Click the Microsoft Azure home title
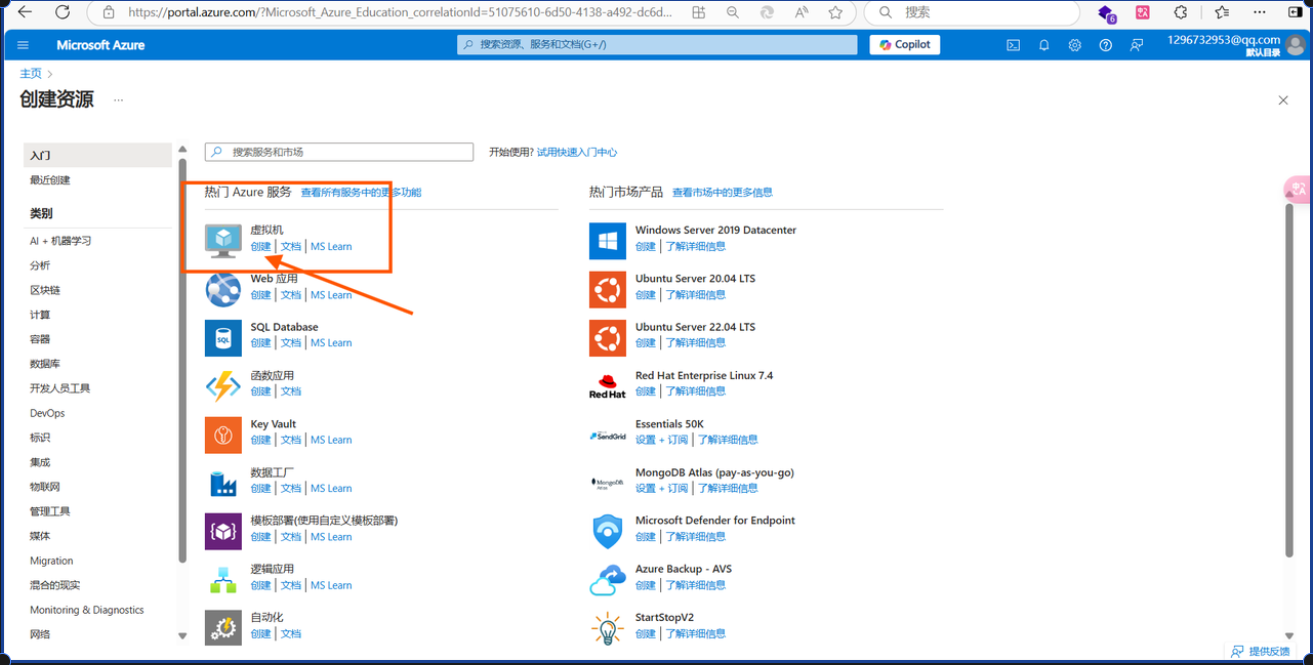Viewport: 1313px width, 665px height. coord(100,45)
